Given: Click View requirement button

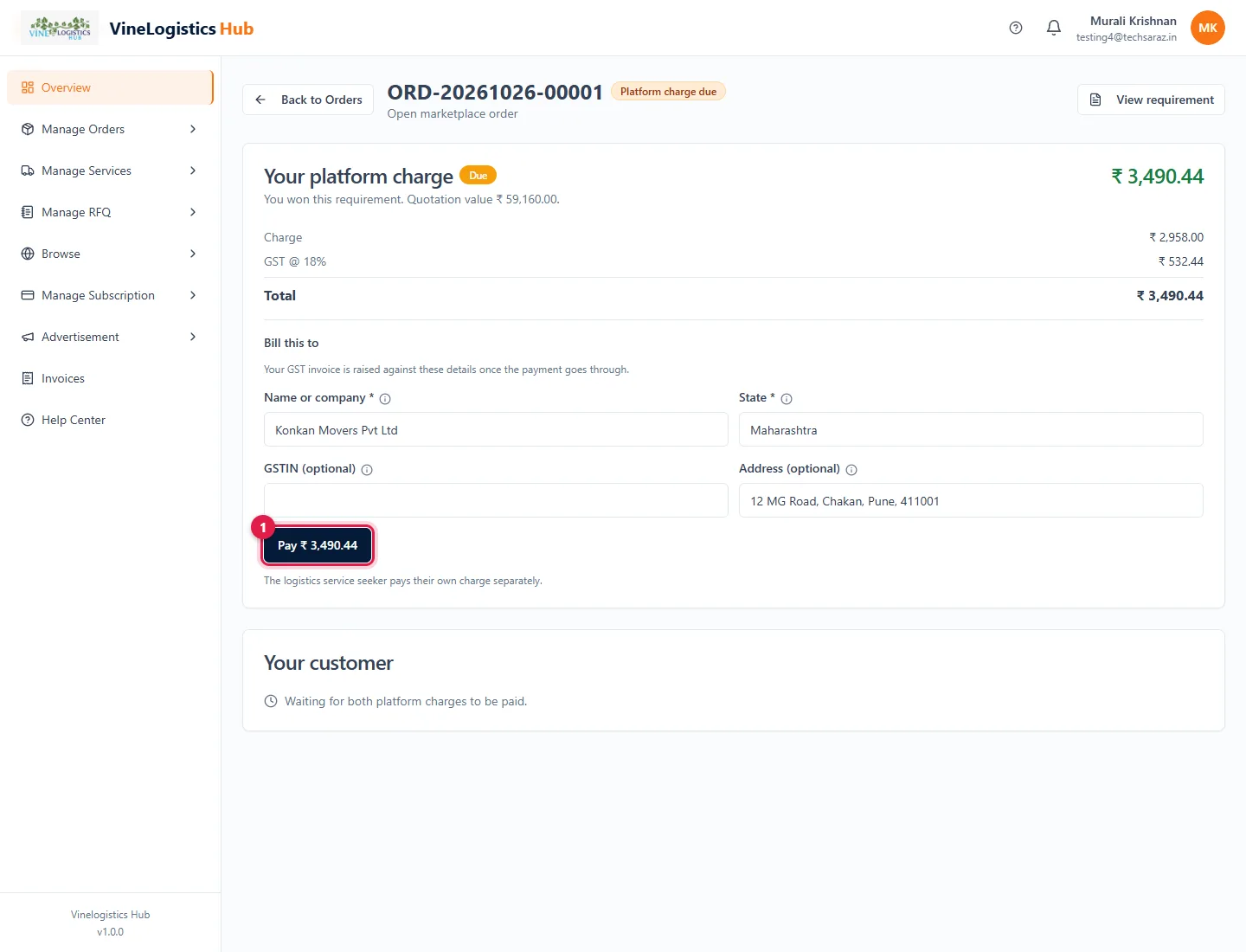Looking at the screenshot, I should (1151, 100).
